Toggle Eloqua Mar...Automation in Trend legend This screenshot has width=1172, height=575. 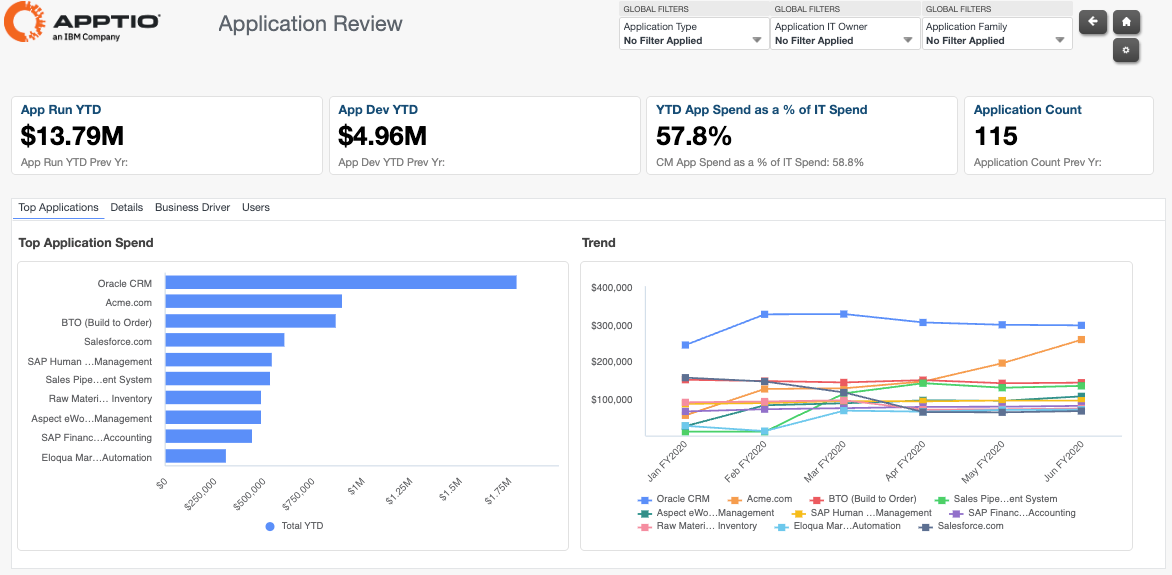837,526
